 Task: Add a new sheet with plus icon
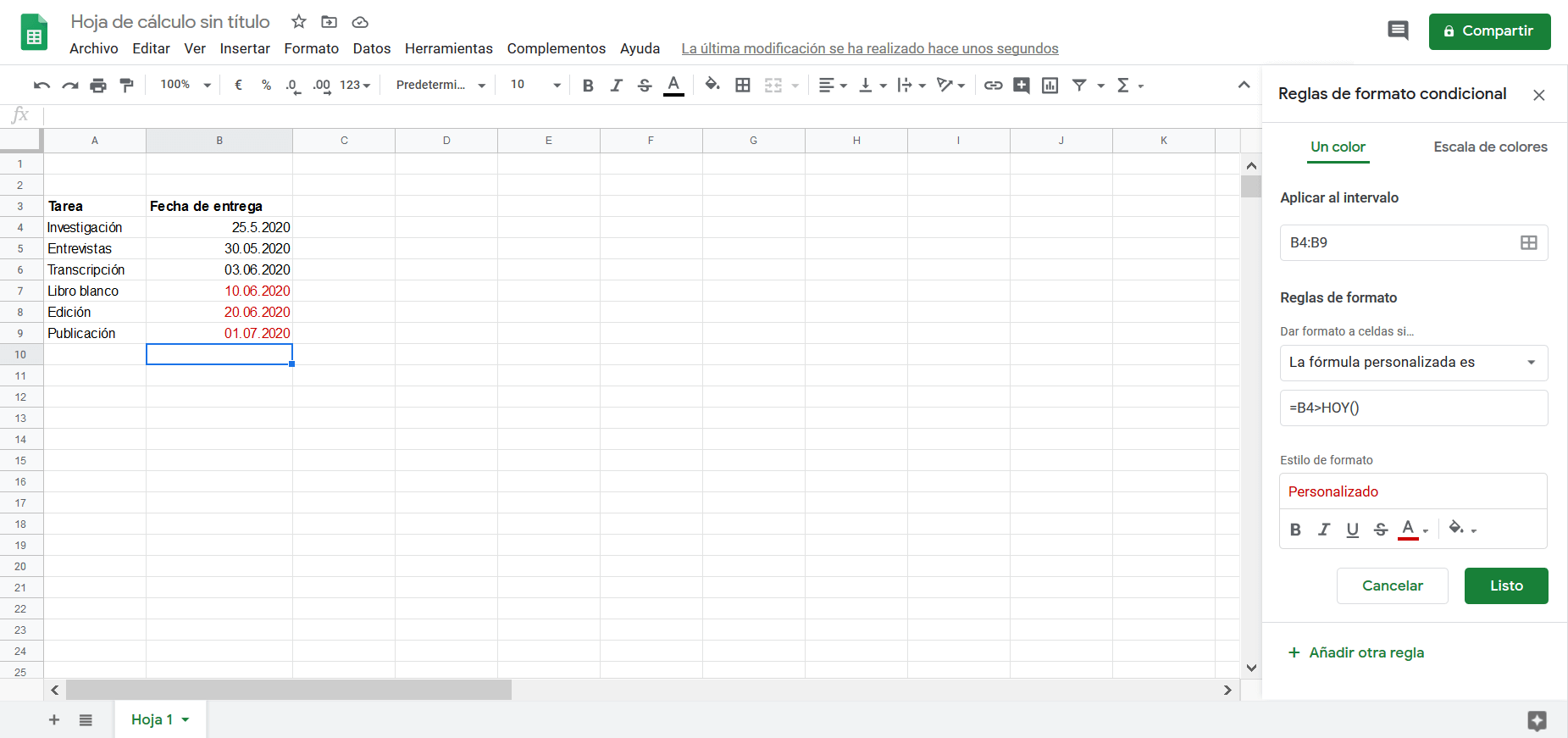54,720
